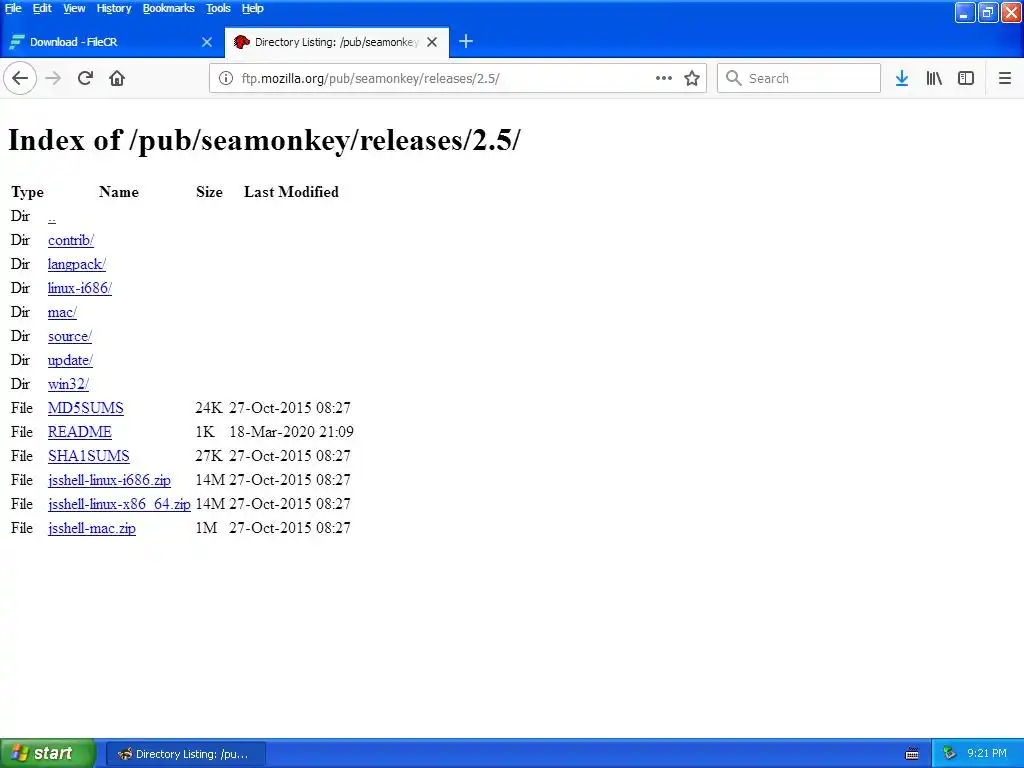Image resolution: width=1024 pixels, height=768 pixels.
Task: Open the langpack/ directory
Action: (76, 264)
